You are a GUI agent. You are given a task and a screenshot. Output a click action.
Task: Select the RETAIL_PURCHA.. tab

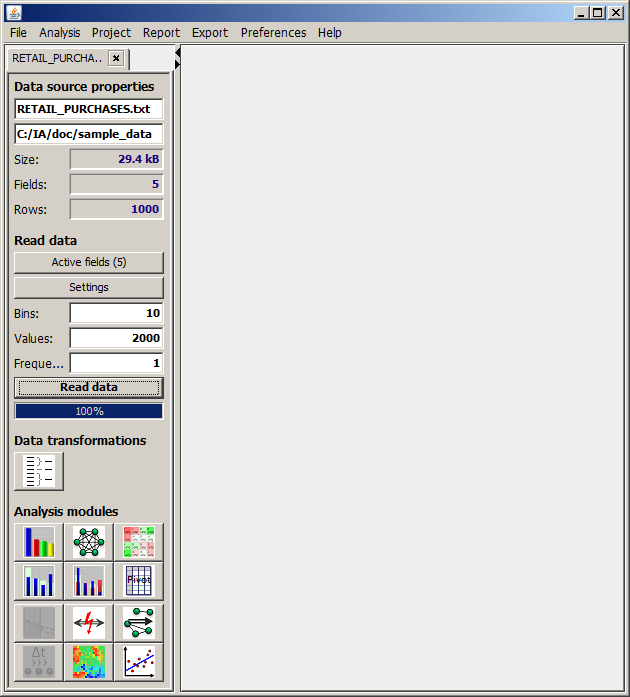pos(57,58)
